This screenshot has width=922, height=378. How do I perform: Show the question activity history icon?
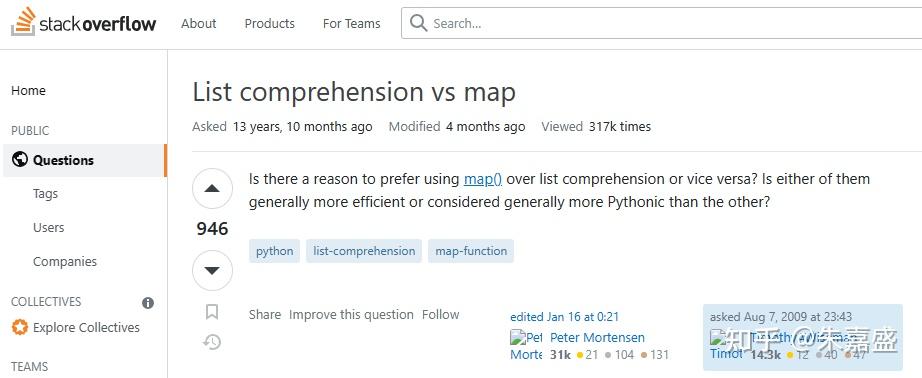pos(212,342)
